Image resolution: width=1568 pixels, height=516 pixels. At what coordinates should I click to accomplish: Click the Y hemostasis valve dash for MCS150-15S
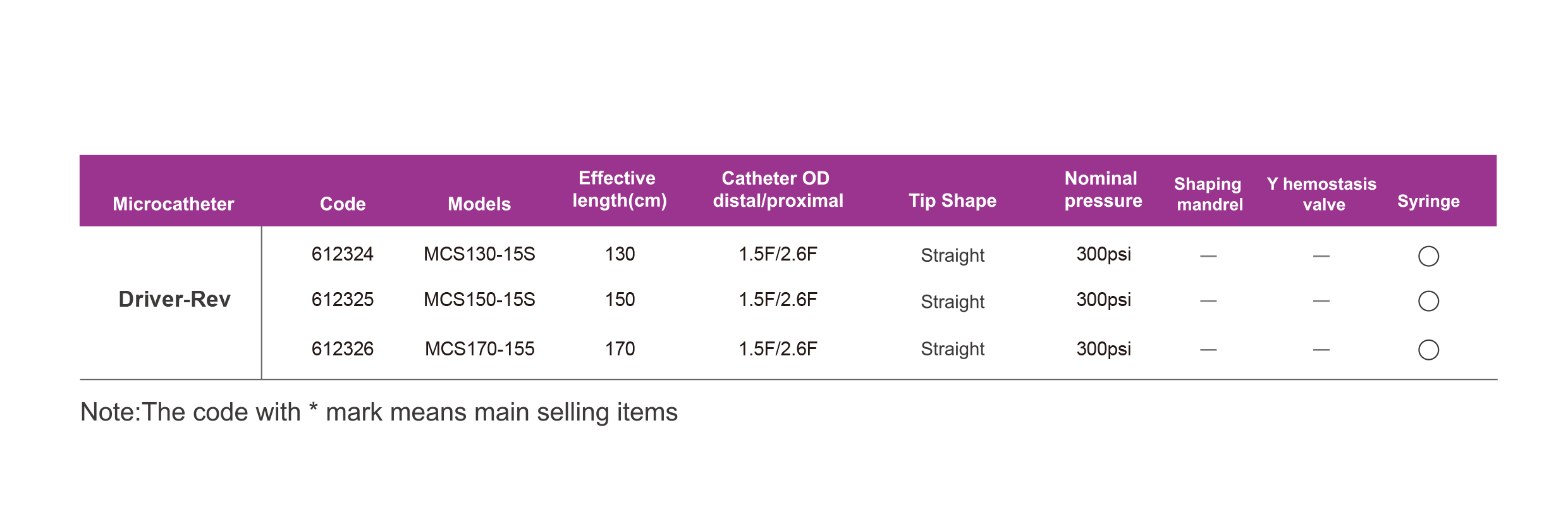(x=1321, y=301)
